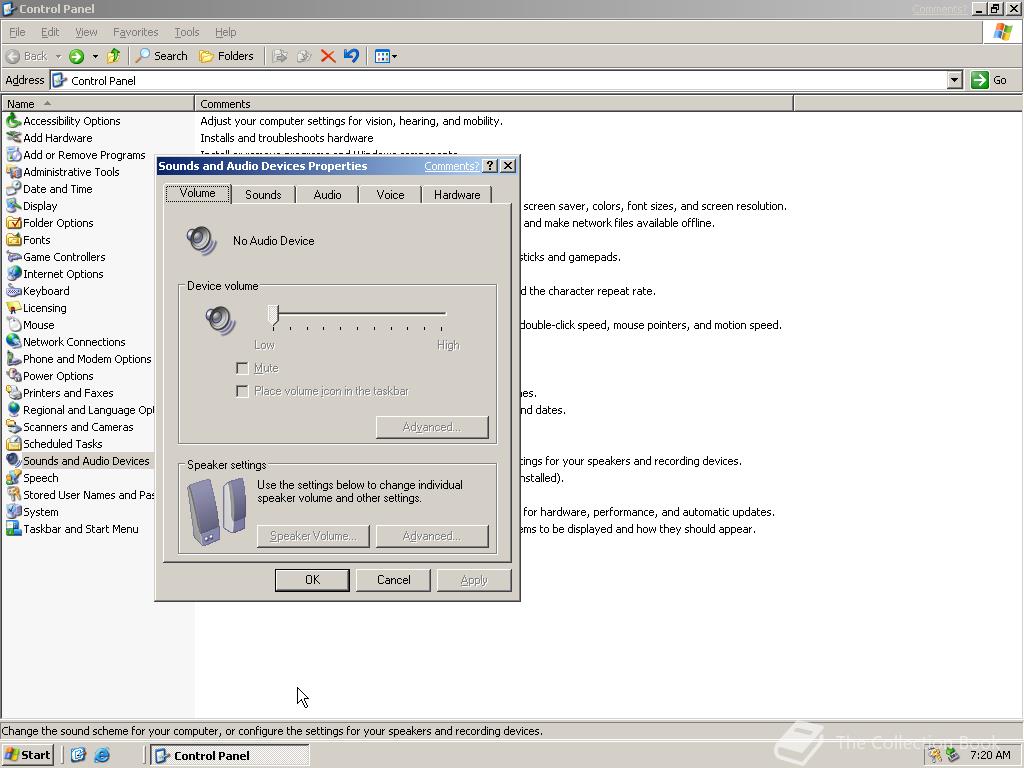Switch to the Audio tab
Viewport: 1024px width, 768px height.
pyautogui.click(x=327, y=195)
